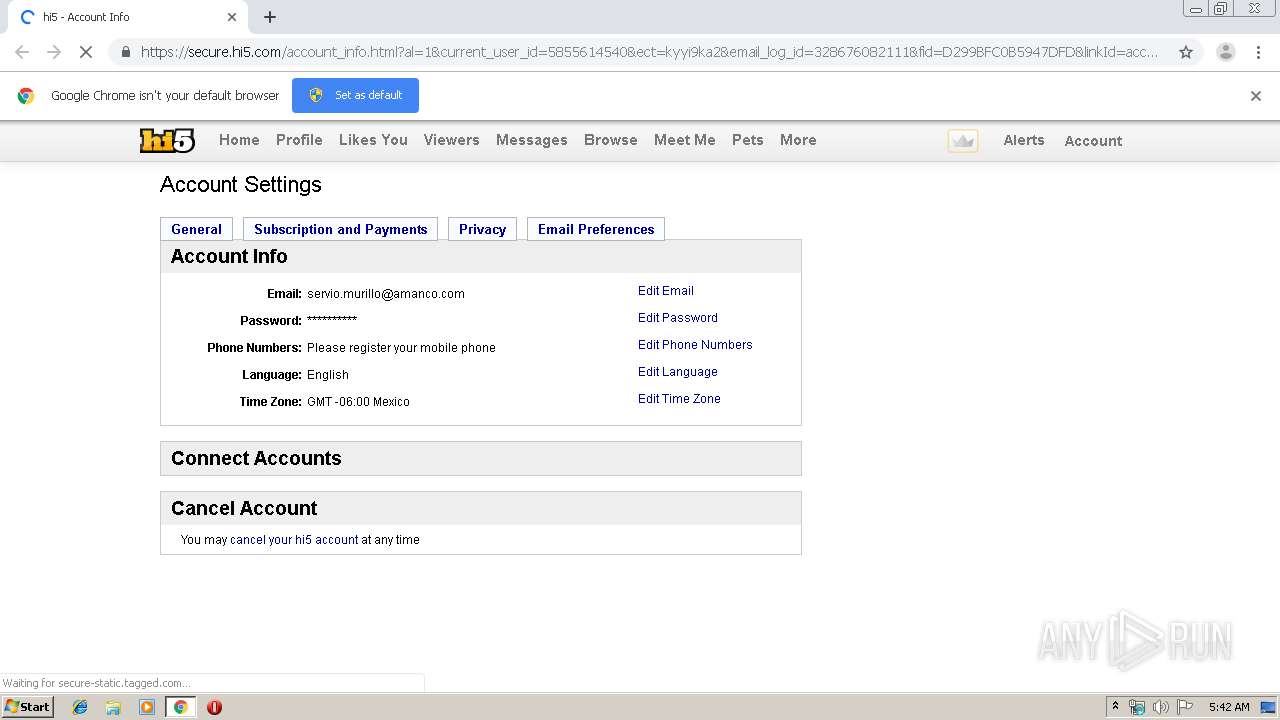
Task: Switch to Subscription and Payments tab
Action: [340, 229]
